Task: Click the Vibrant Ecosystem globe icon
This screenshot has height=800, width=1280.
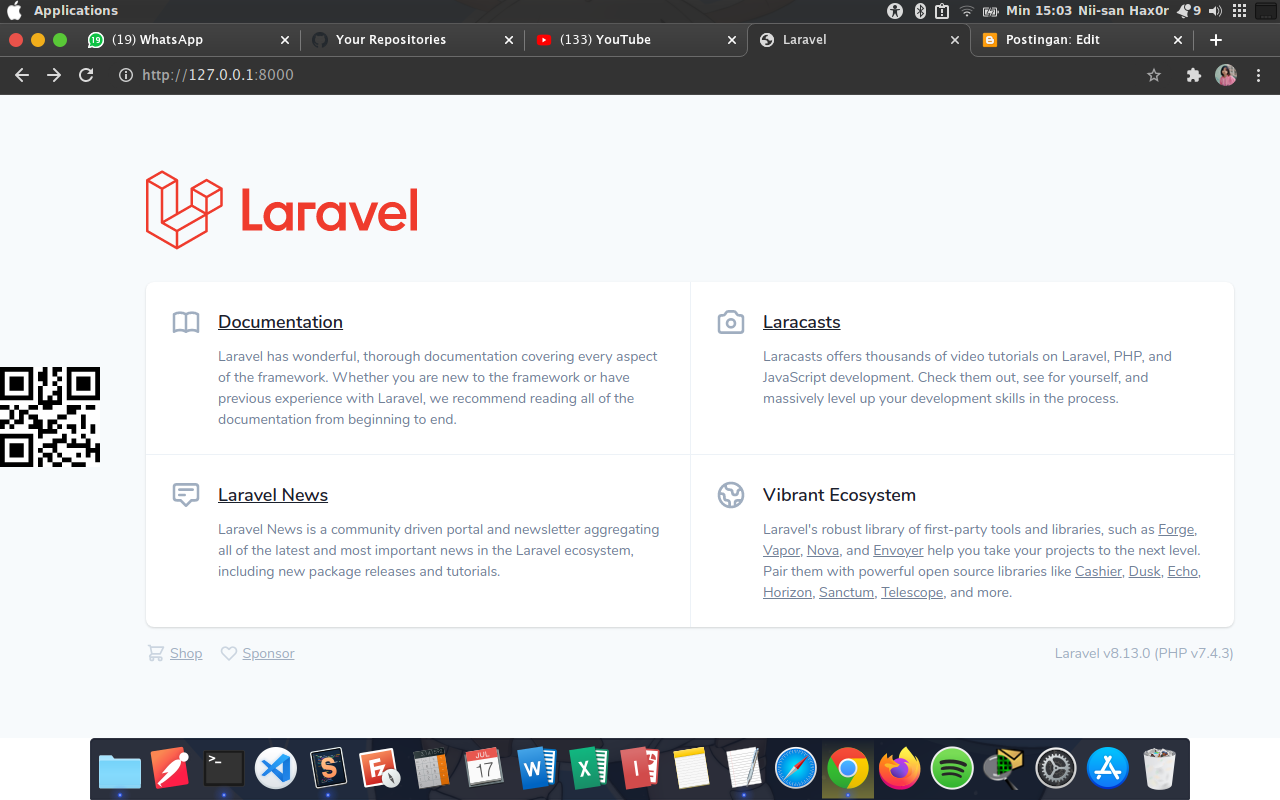Action: (731, 495)
